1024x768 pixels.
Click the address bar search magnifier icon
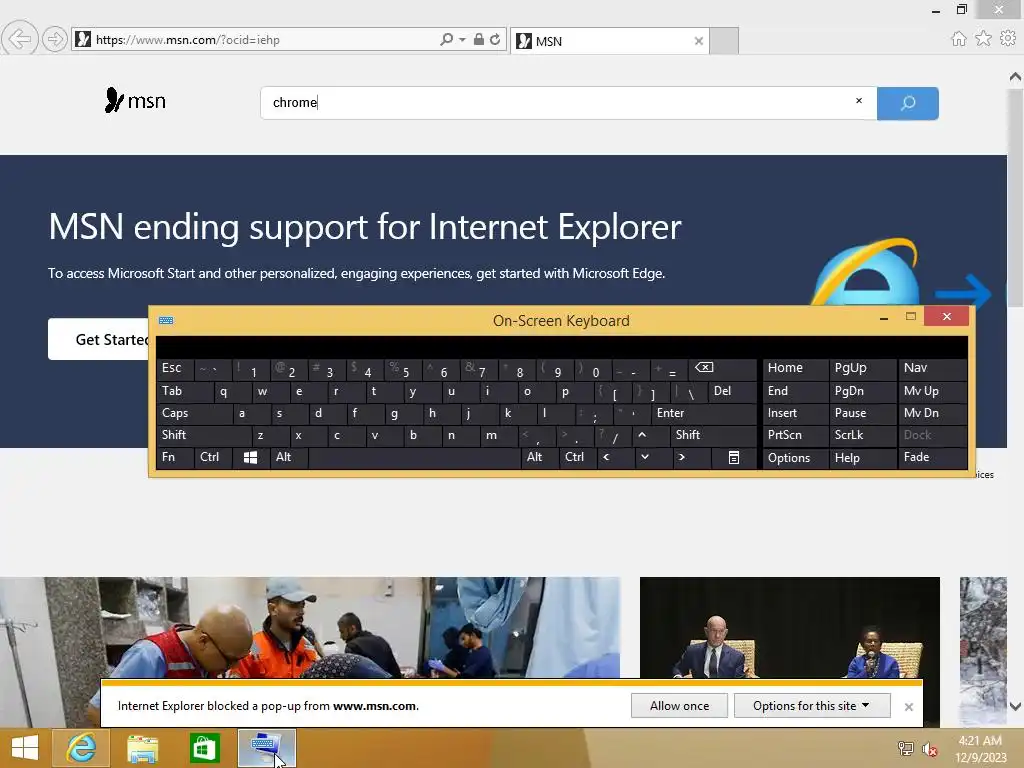(447, 39)
